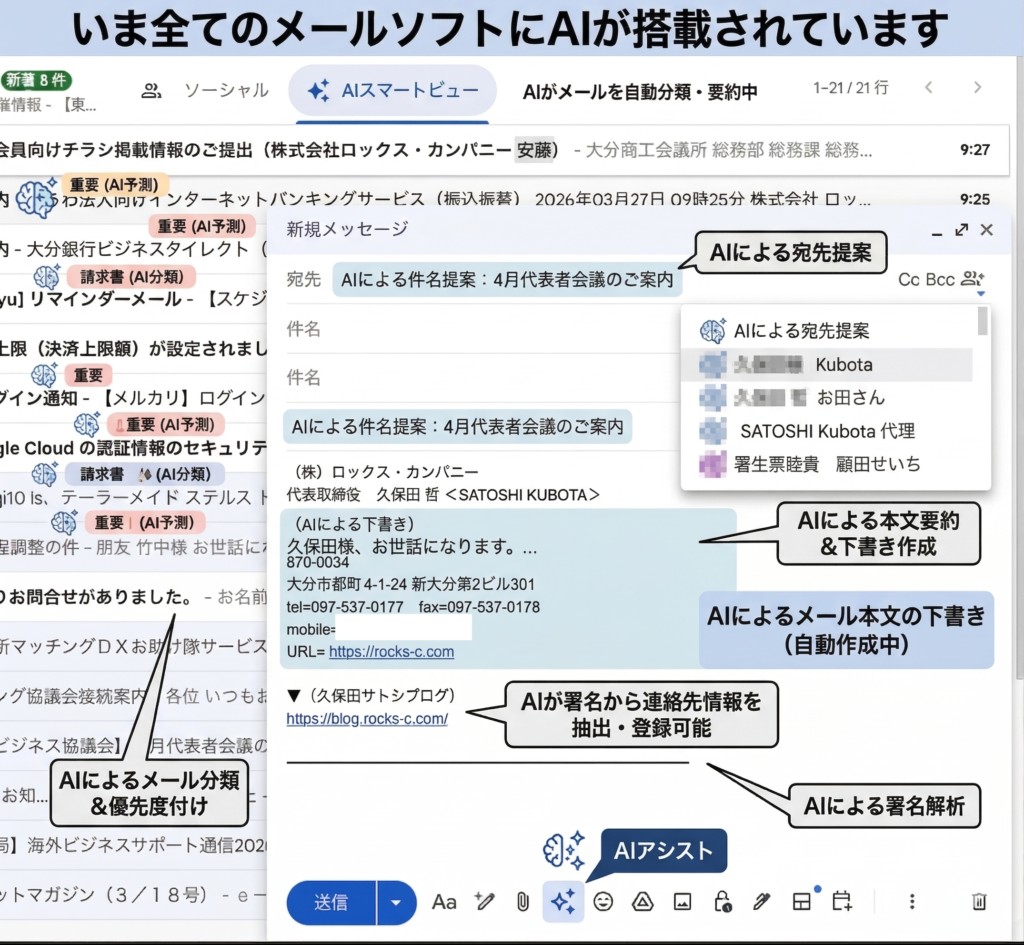Open more options three-dot menu in compose

coord(912,902)
